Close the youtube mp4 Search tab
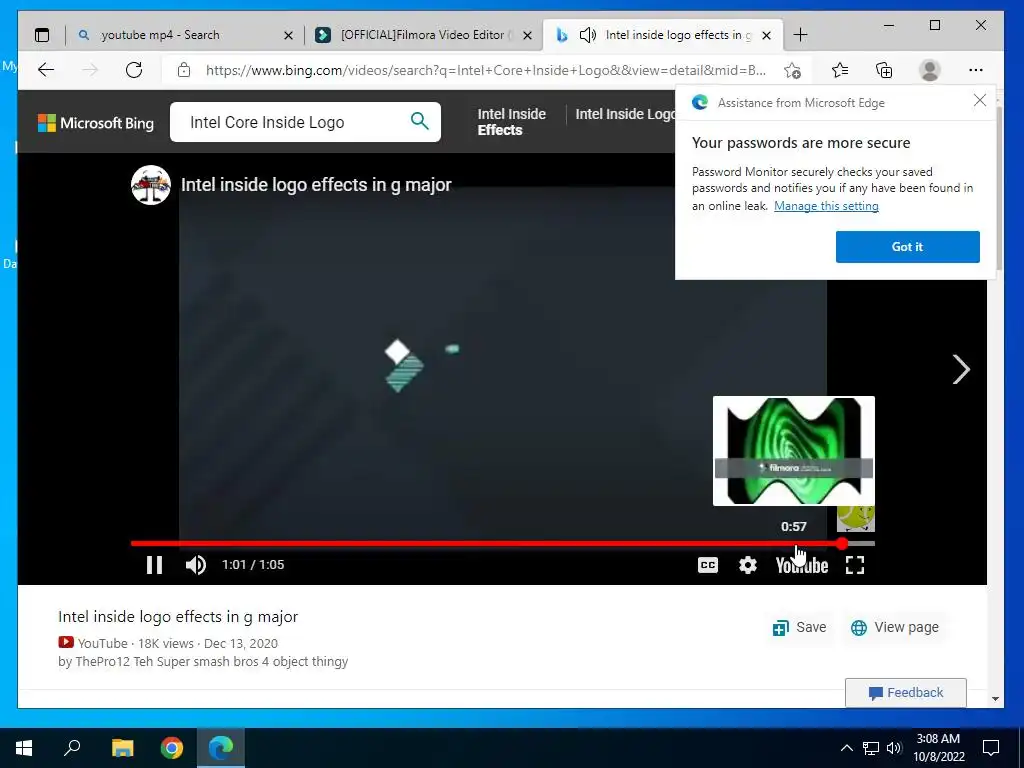 [x=288, y=35]
